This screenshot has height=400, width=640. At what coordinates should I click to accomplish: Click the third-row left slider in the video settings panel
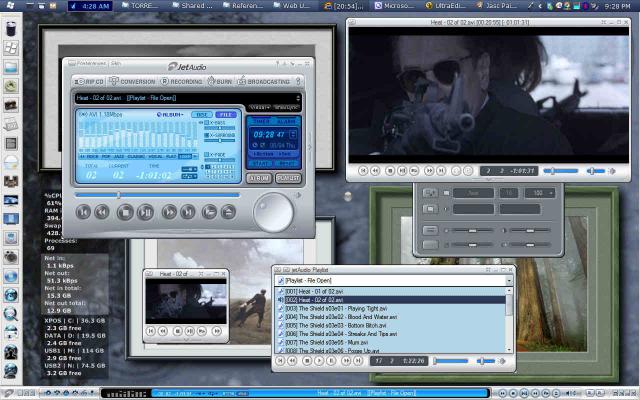point(472,231)
